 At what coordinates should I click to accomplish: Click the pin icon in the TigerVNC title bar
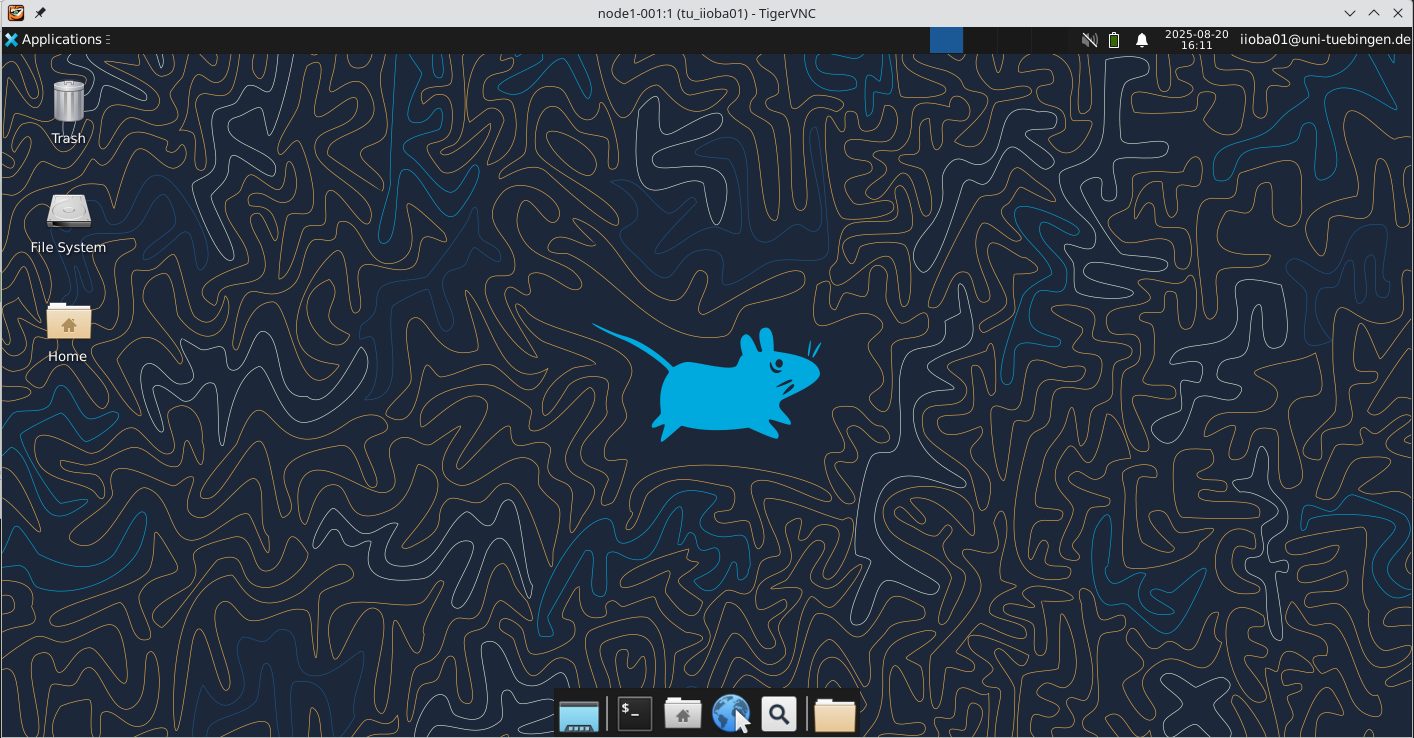[40, 13]
